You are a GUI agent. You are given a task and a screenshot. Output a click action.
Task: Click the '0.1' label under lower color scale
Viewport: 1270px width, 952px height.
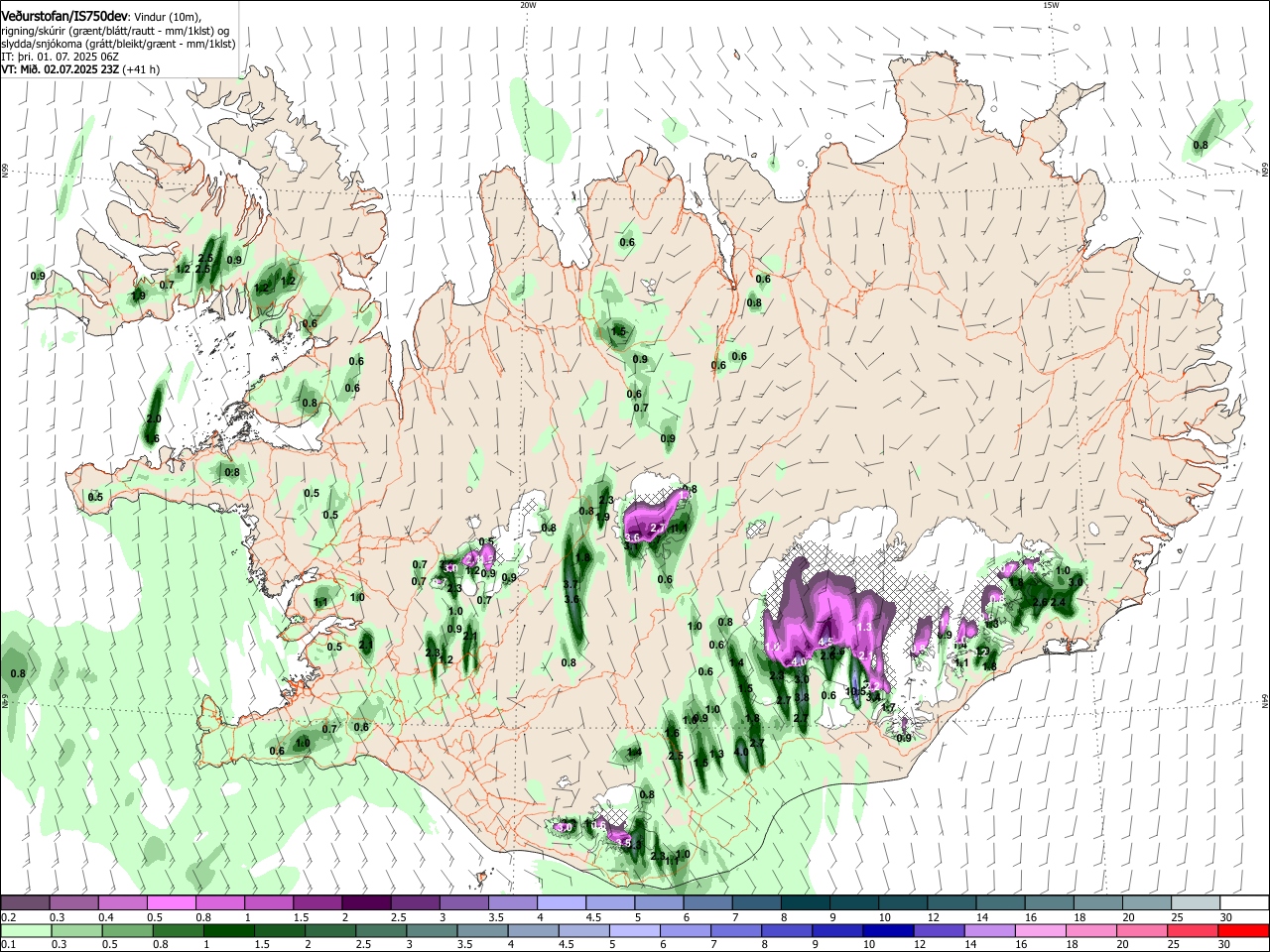point(8,945)
